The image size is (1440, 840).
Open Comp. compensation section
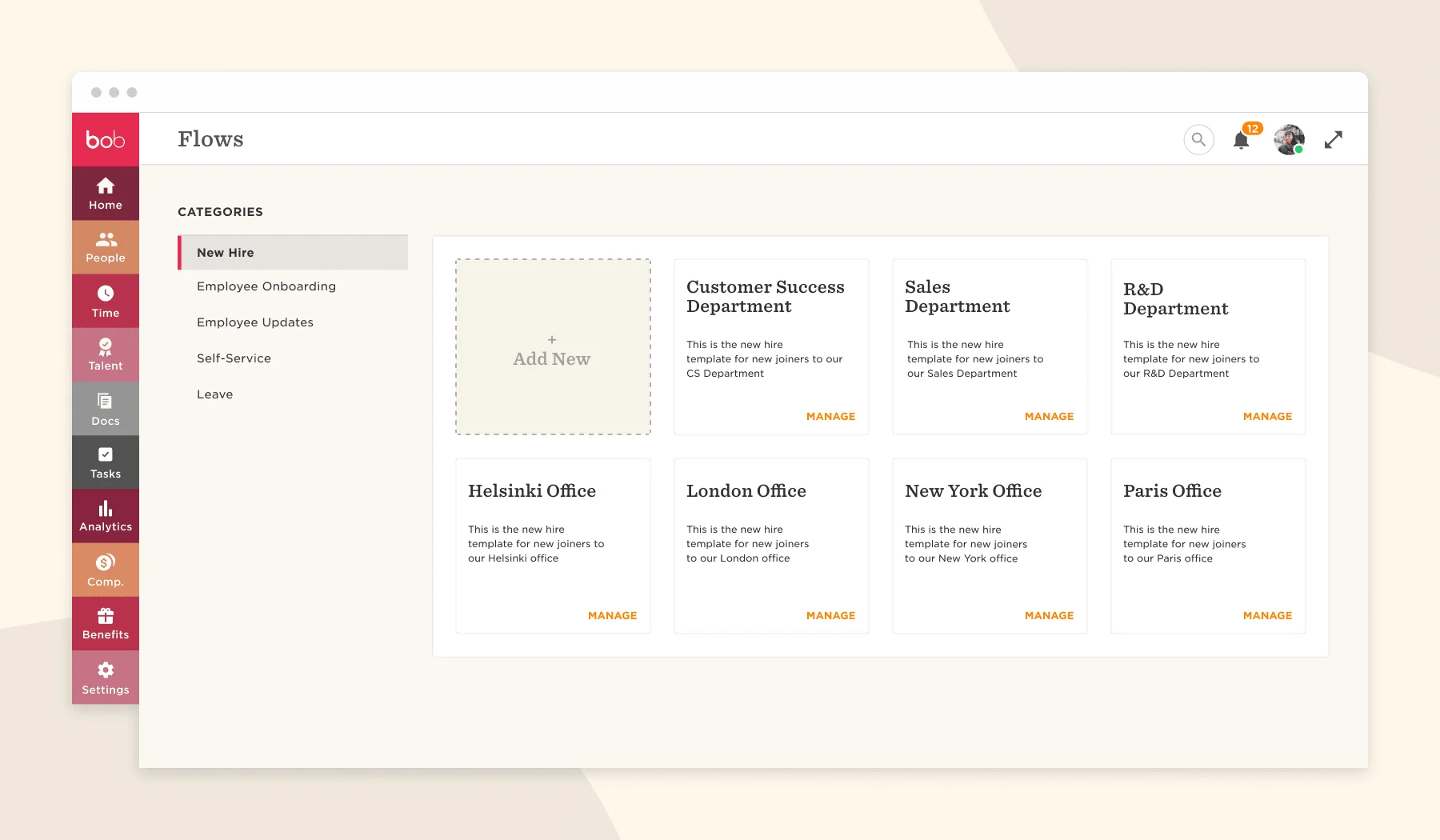coord(106,570)
